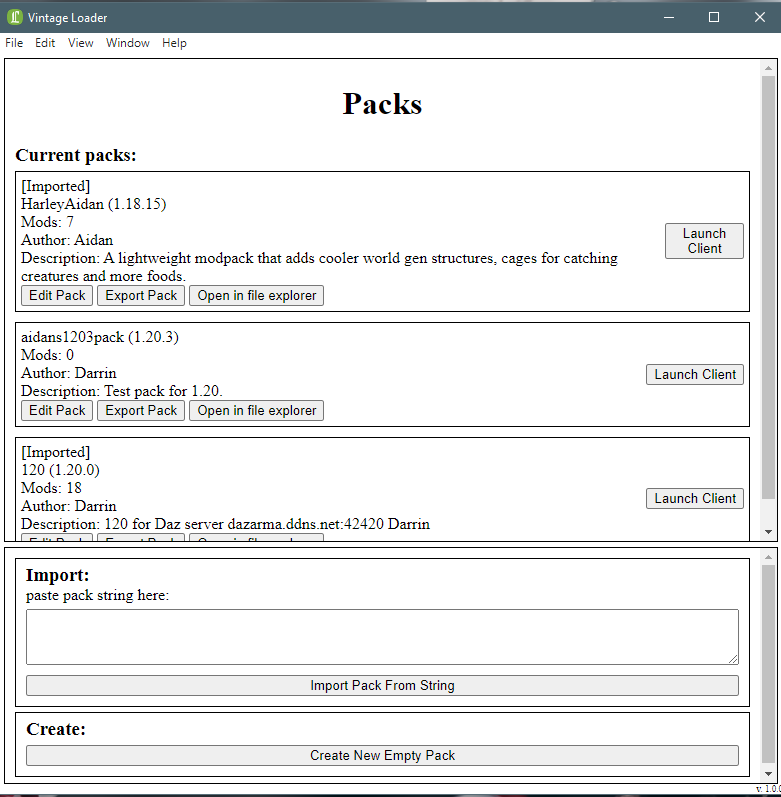Screen dimensions: 781x797
Task: Click lower panel scrollbar down arrow
Action: [x=768, y=774]
